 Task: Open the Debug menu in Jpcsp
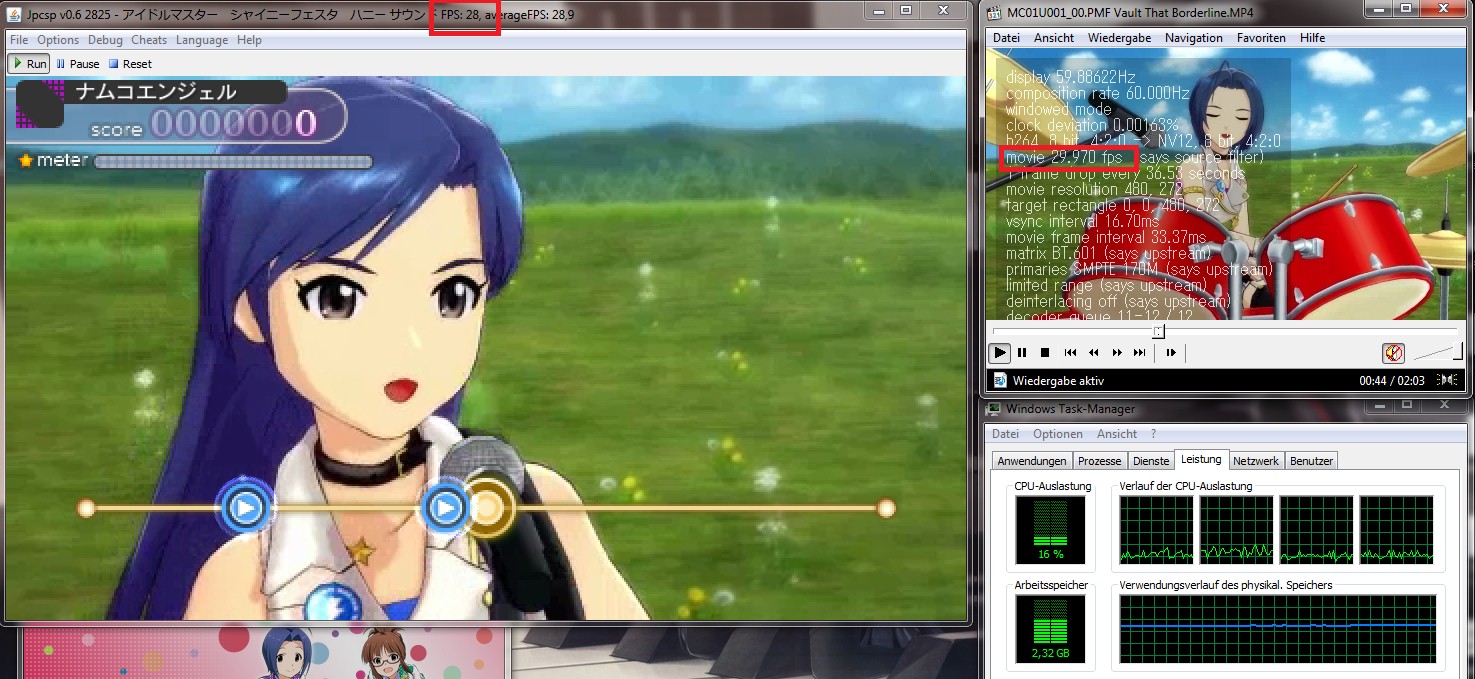[105, 40]
